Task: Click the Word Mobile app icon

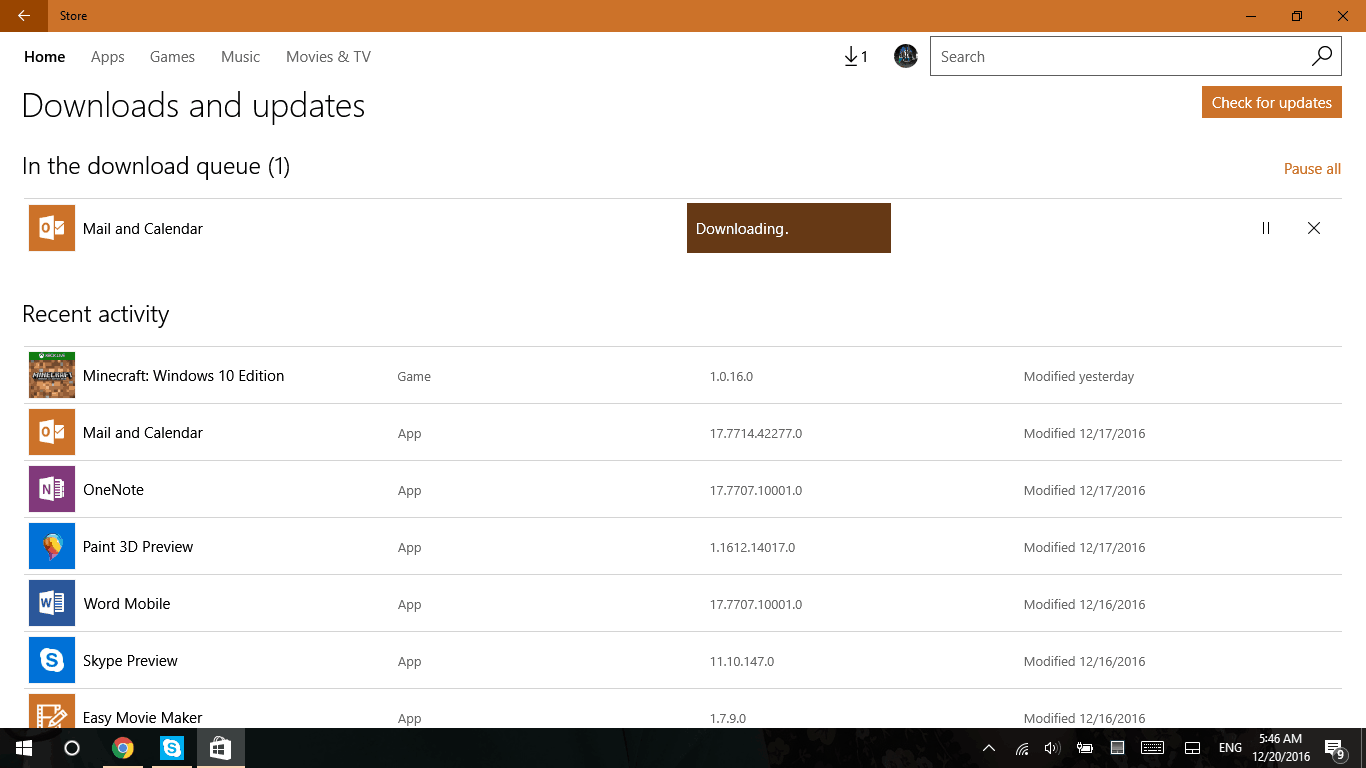Action: pyautogui.click(x=52, y=603)
